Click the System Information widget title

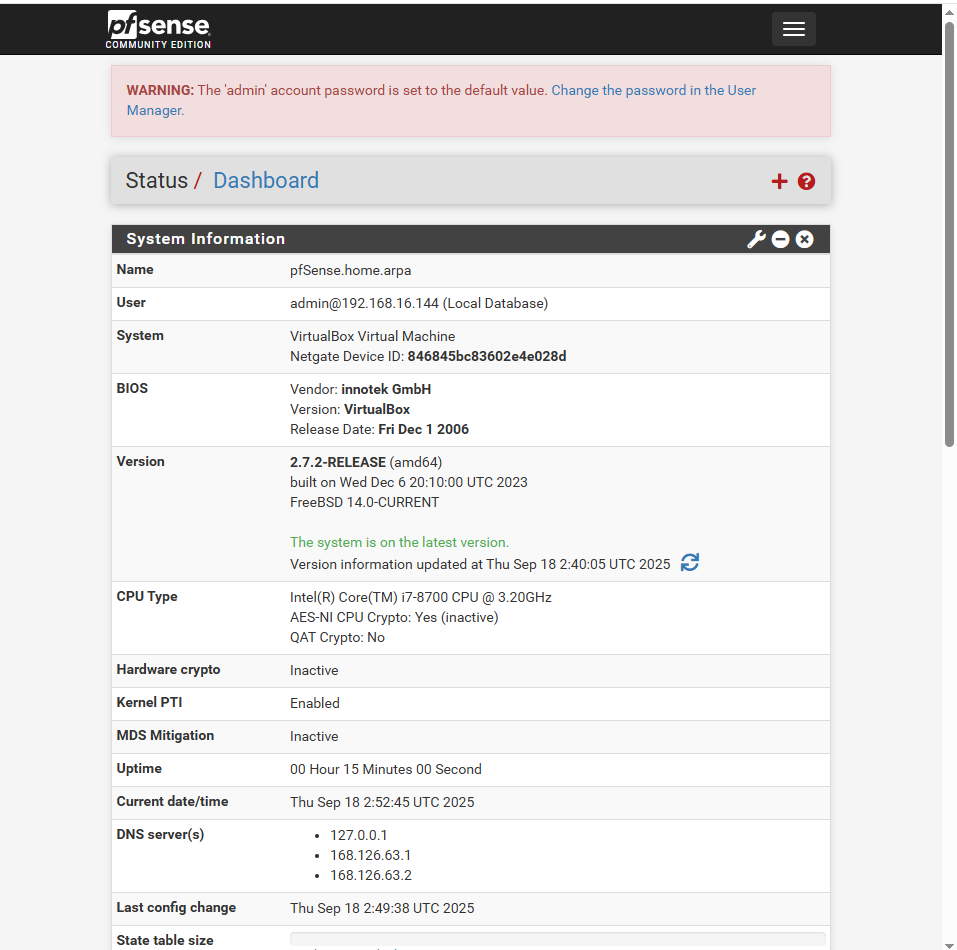click(x=205, y=239)
